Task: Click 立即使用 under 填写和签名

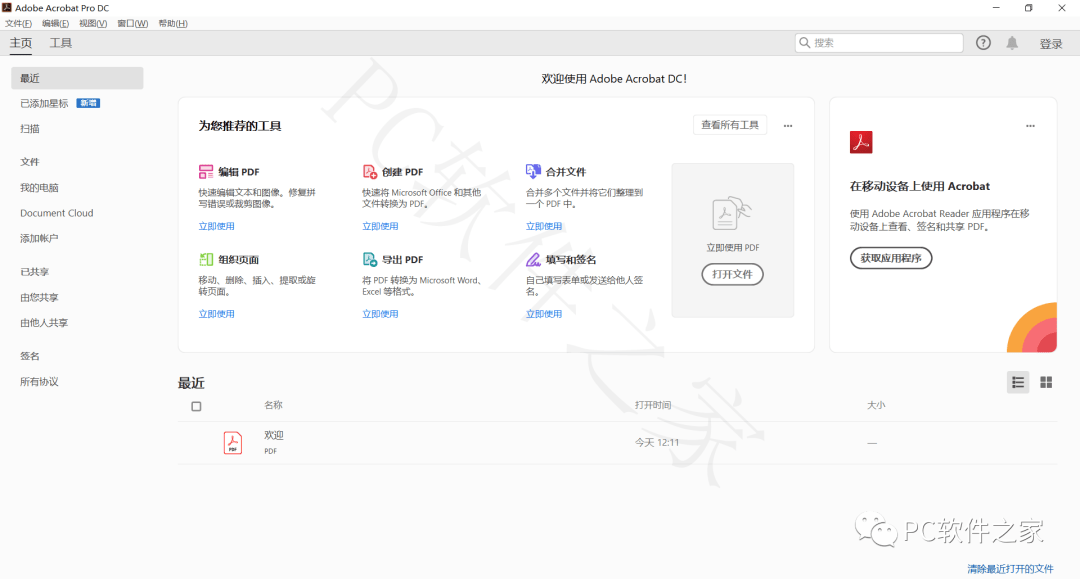Action: click(544, 313)
